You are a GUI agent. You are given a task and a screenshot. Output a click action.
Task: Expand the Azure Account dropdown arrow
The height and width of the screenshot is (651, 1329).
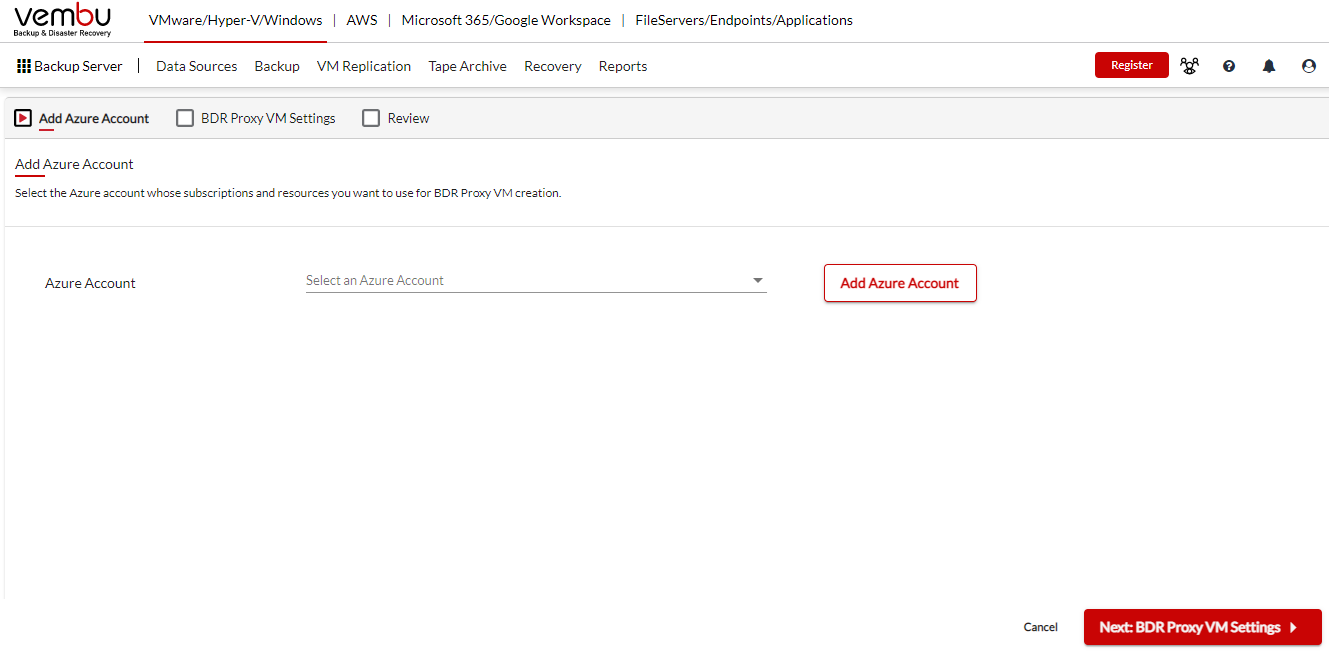click(x=758, y=281)
